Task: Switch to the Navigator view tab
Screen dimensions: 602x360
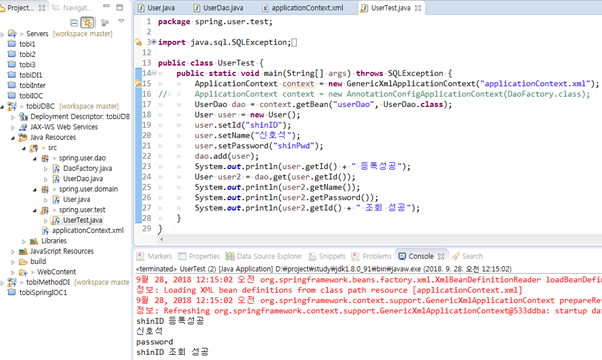Action: click(x=73, y=8)
